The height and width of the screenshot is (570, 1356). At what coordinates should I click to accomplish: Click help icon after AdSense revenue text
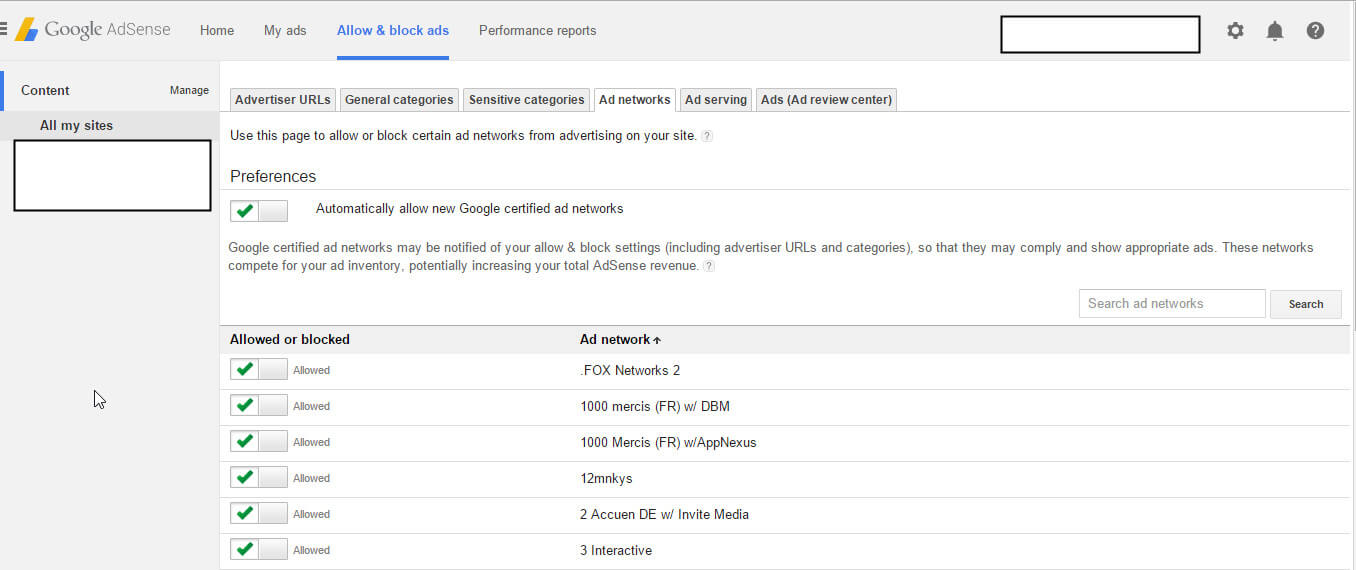click(x=709, y=266)
